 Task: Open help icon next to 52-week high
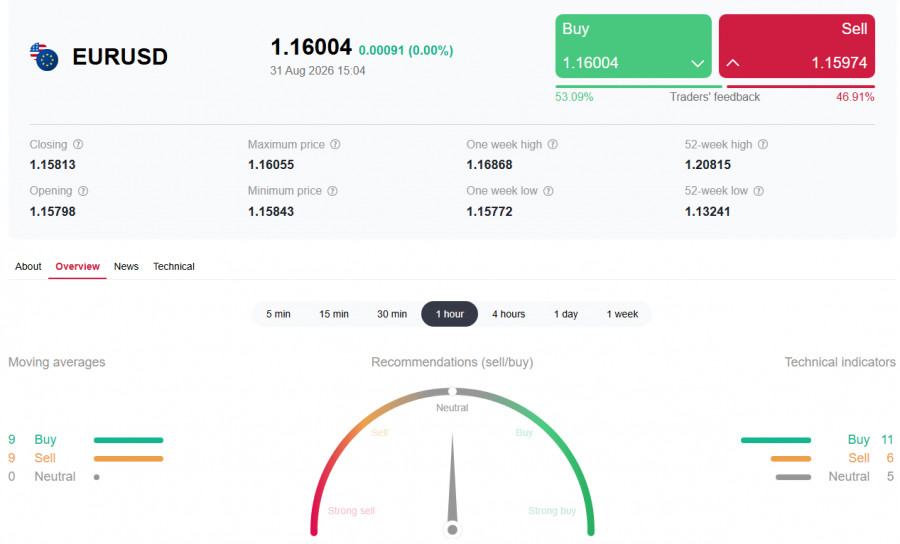(x=763, y=145)
